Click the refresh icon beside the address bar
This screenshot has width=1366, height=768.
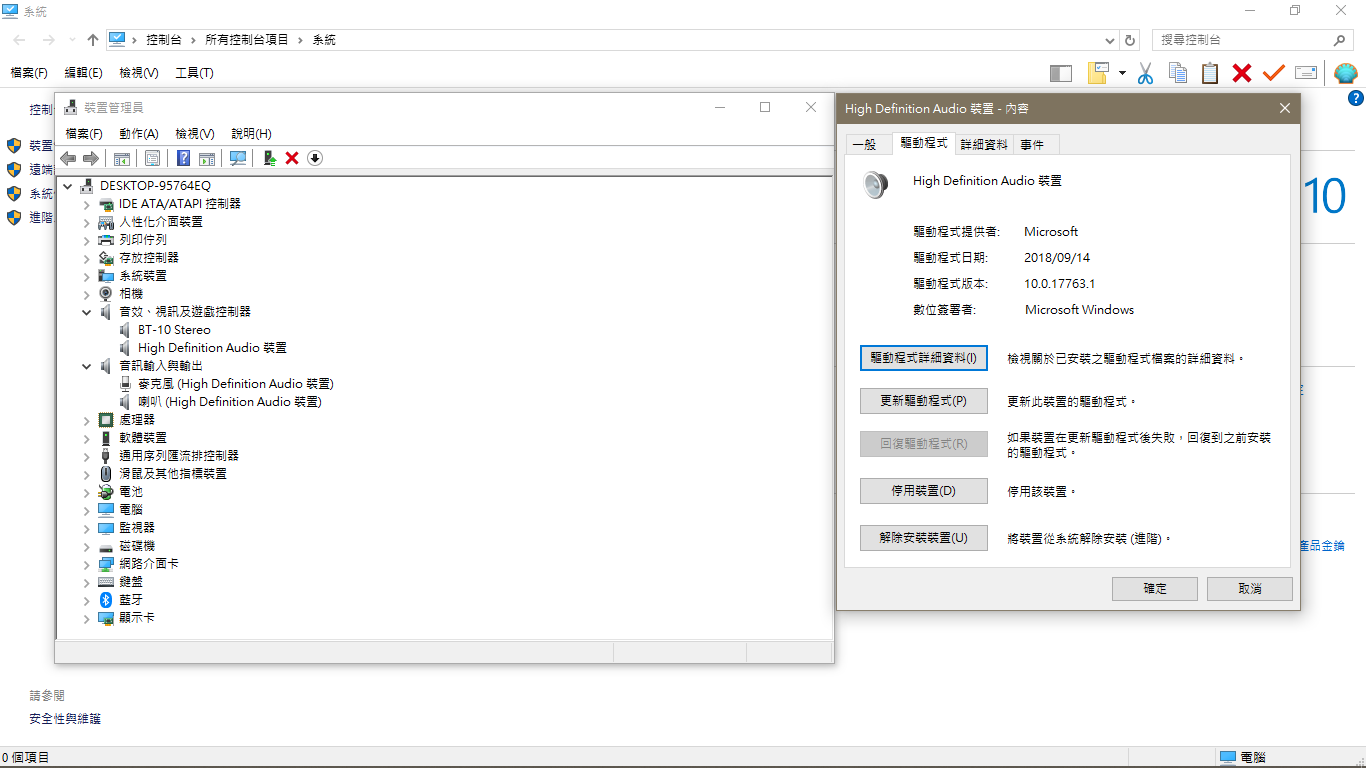click(x=1130, y=40)
